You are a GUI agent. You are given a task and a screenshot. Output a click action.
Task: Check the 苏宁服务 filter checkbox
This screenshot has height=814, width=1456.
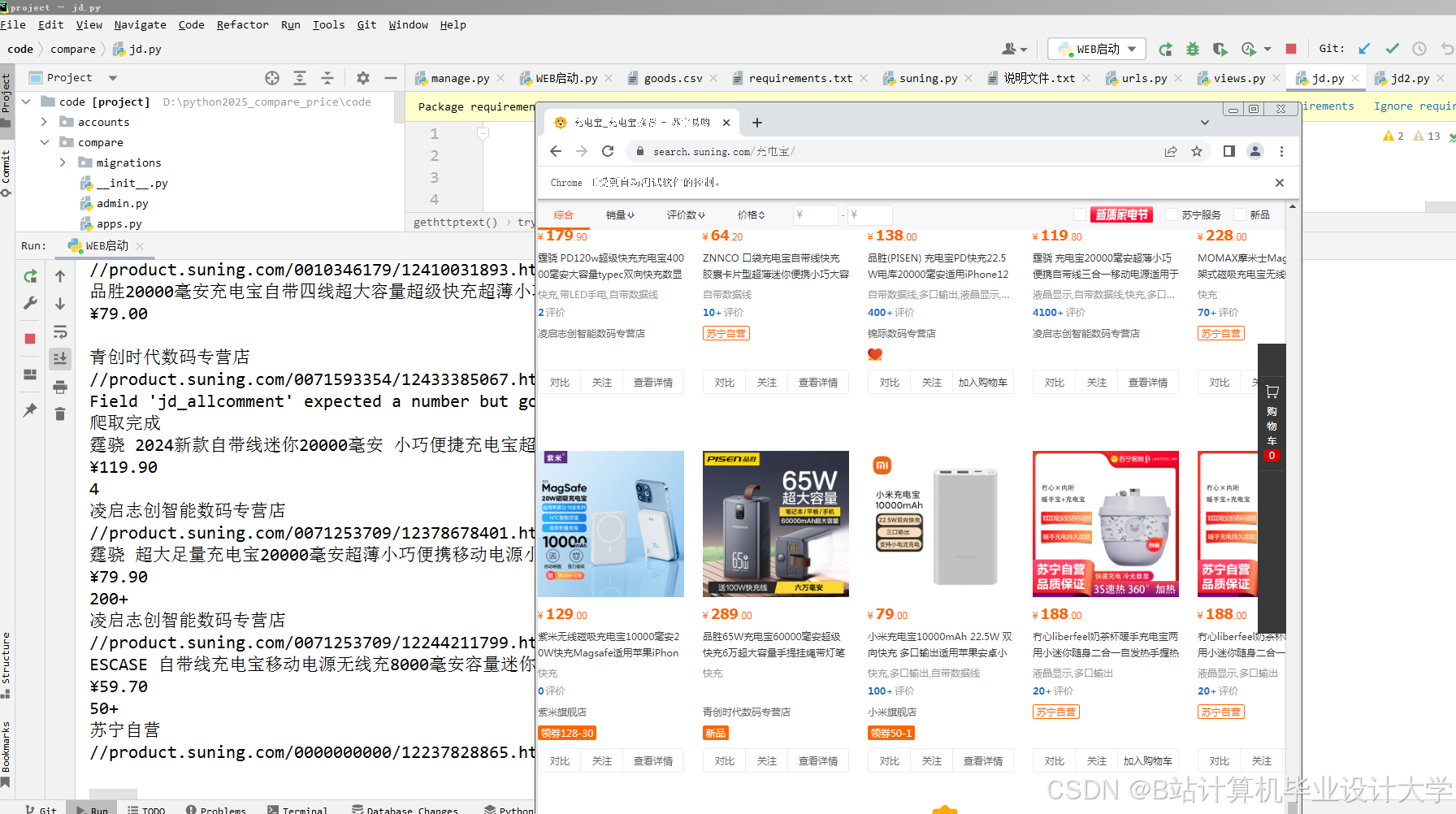tap(1172, 214)
